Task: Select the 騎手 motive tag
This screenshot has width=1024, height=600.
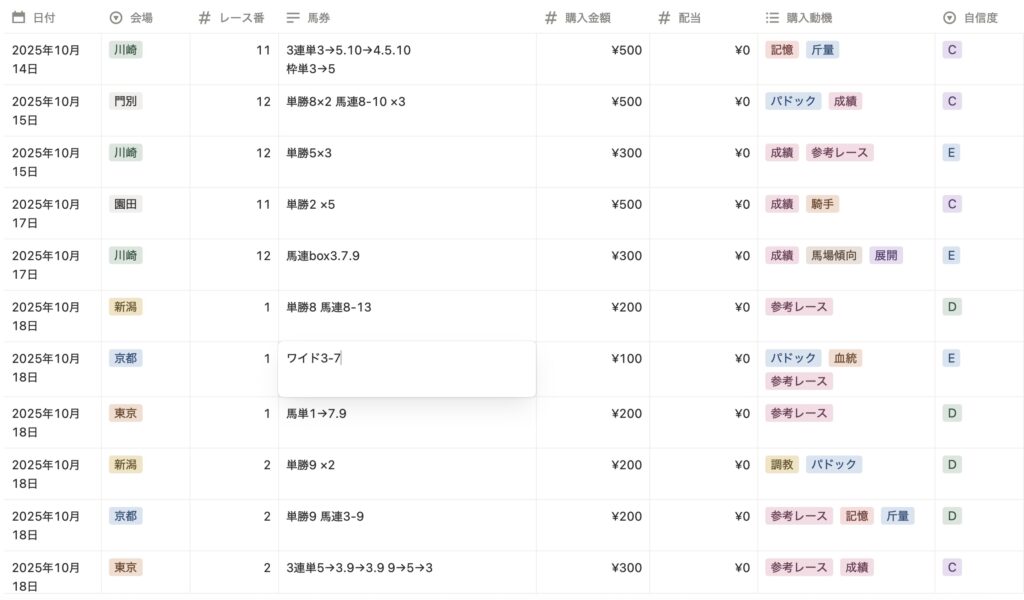Action: (x=823, y=204)
